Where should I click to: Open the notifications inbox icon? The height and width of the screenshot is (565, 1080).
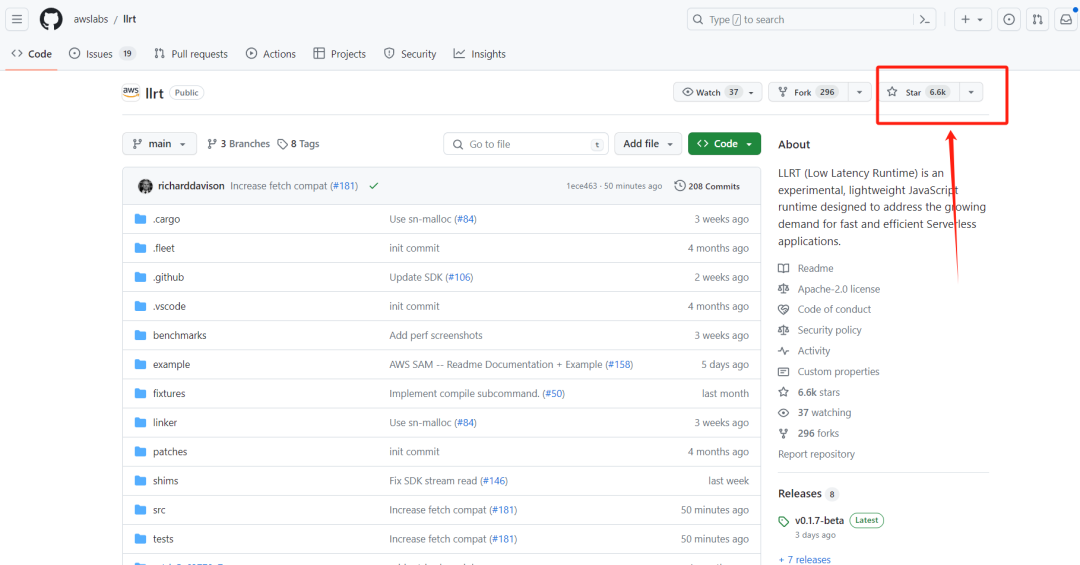pyautogui.click(x=1066, y=19)
